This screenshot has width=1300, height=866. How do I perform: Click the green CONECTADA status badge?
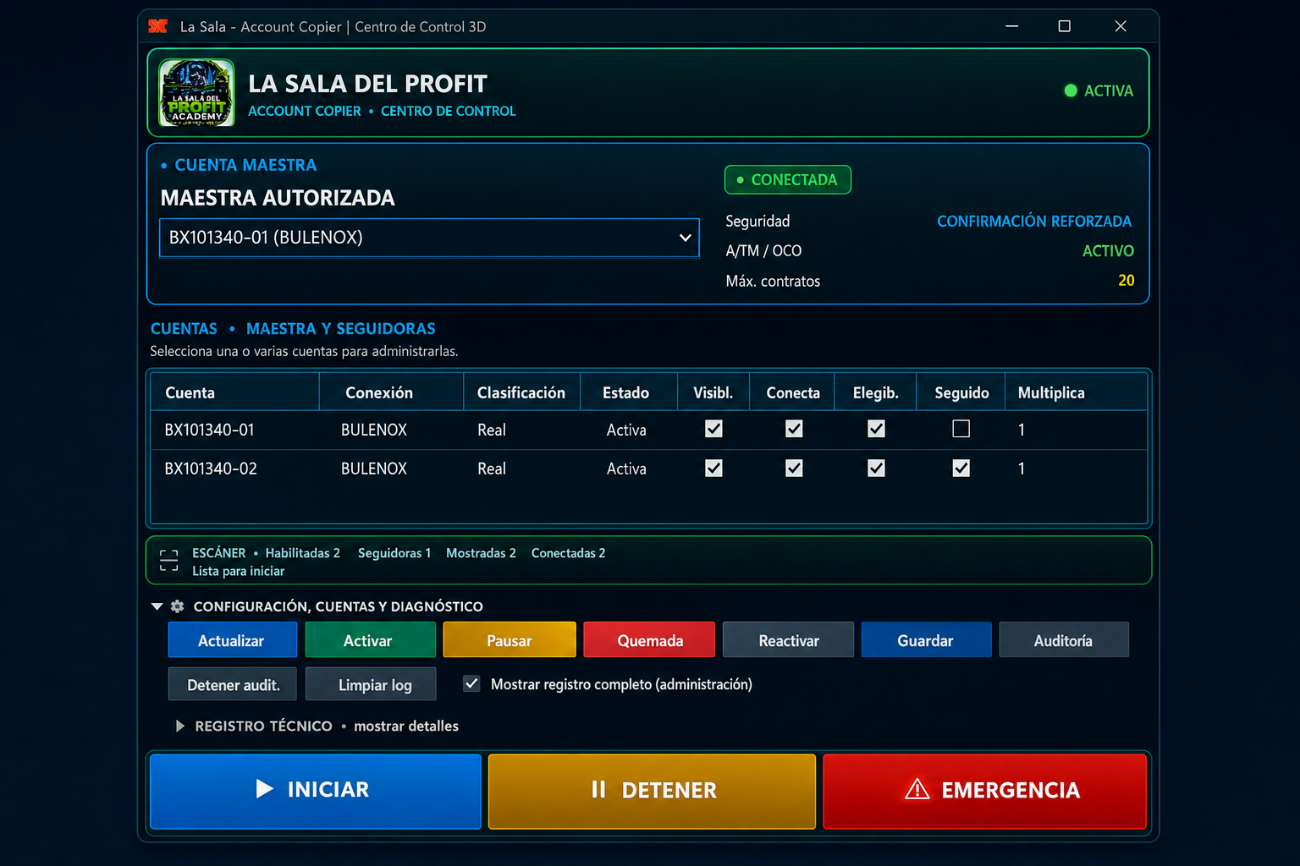tap(788, 180)
